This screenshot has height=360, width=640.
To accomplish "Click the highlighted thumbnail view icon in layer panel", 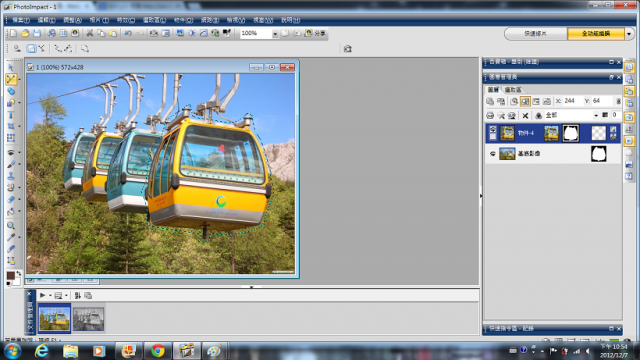I will tap(525, 101).
